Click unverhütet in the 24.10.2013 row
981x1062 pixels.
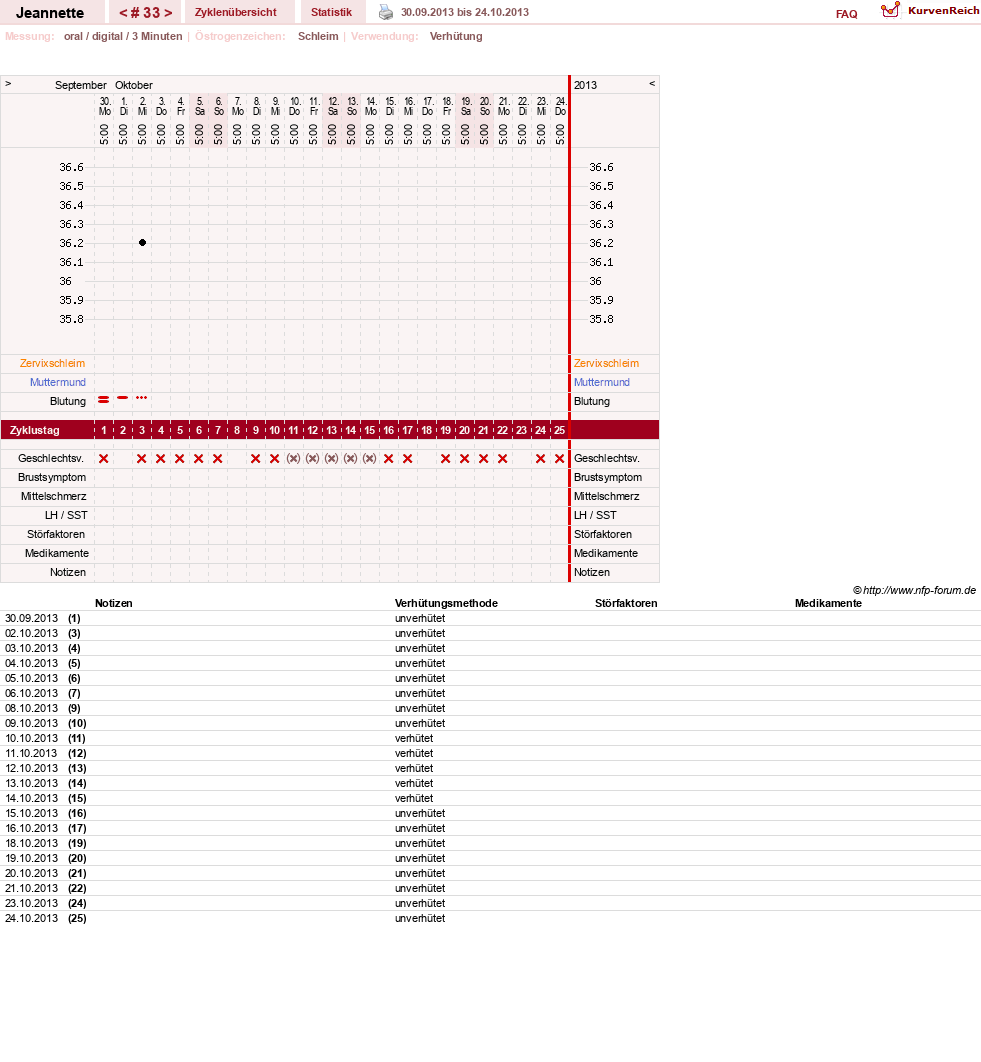click(x=420, y=918)
